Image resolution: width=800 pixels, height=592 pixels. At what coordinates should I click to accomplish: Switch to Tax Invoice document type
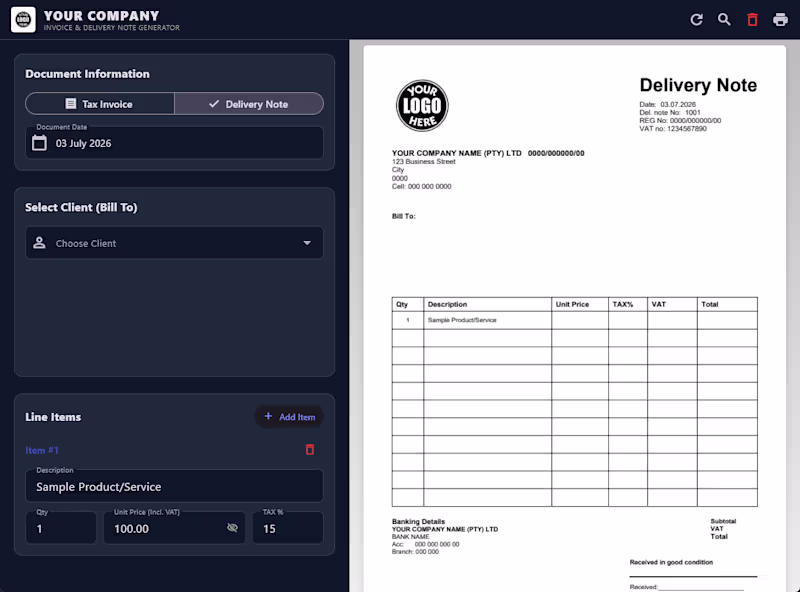(100, 104)
